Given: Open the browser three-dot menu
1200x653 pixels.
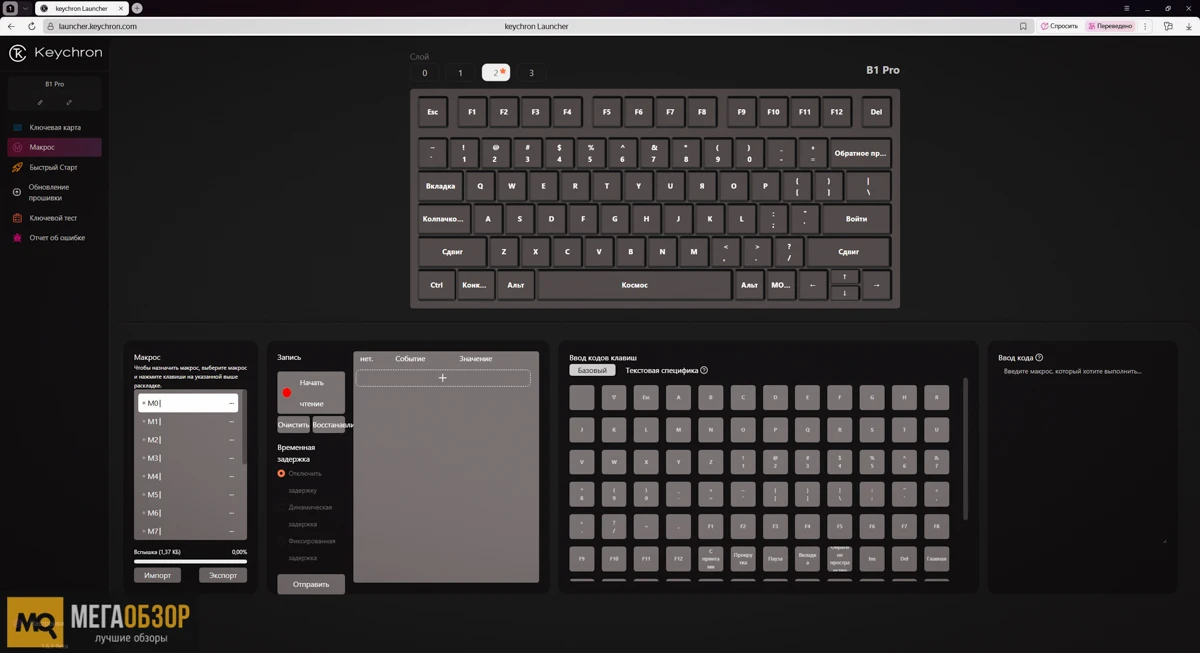Looking at the screenshot, I should tap(1146, 26).
